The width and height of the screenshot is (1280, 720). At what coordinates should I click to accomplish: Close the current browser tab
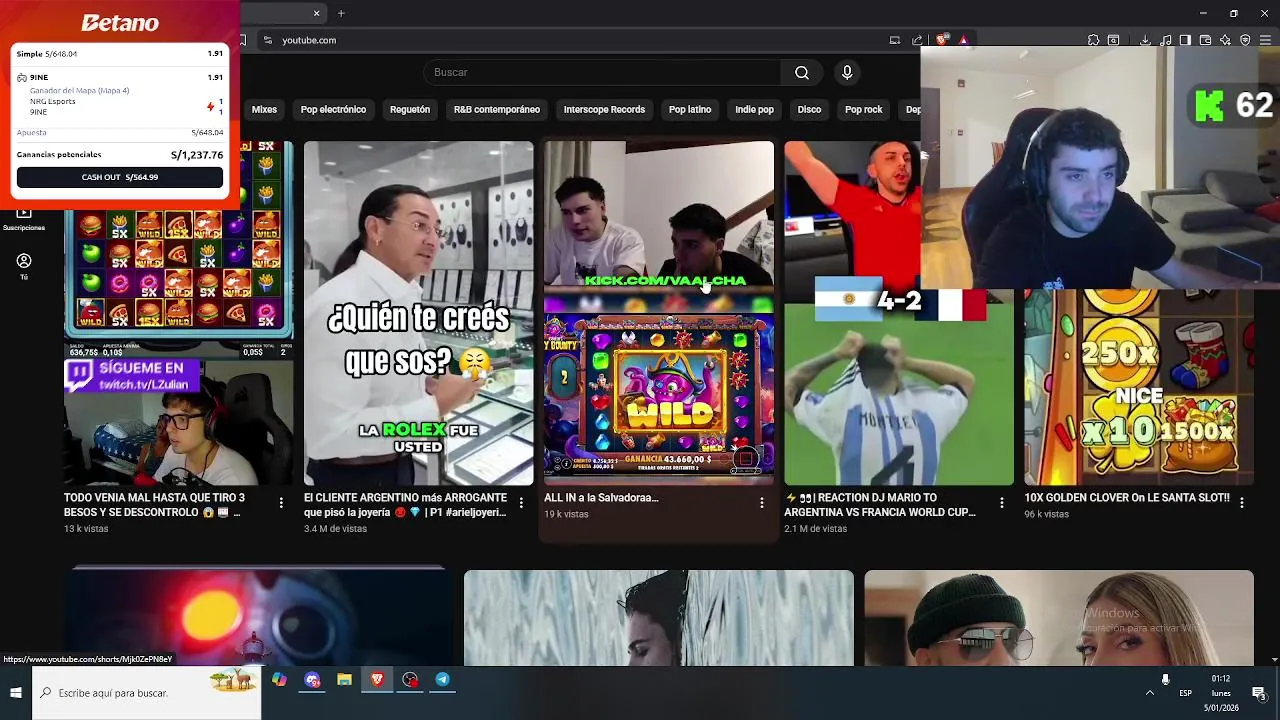point(317,13)
